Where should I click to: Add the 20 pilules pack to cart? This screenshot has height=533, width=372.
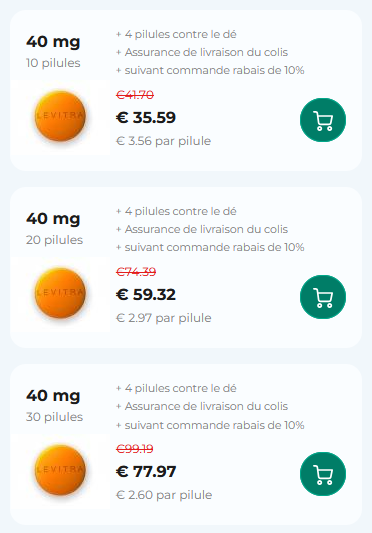coord(323,297)
